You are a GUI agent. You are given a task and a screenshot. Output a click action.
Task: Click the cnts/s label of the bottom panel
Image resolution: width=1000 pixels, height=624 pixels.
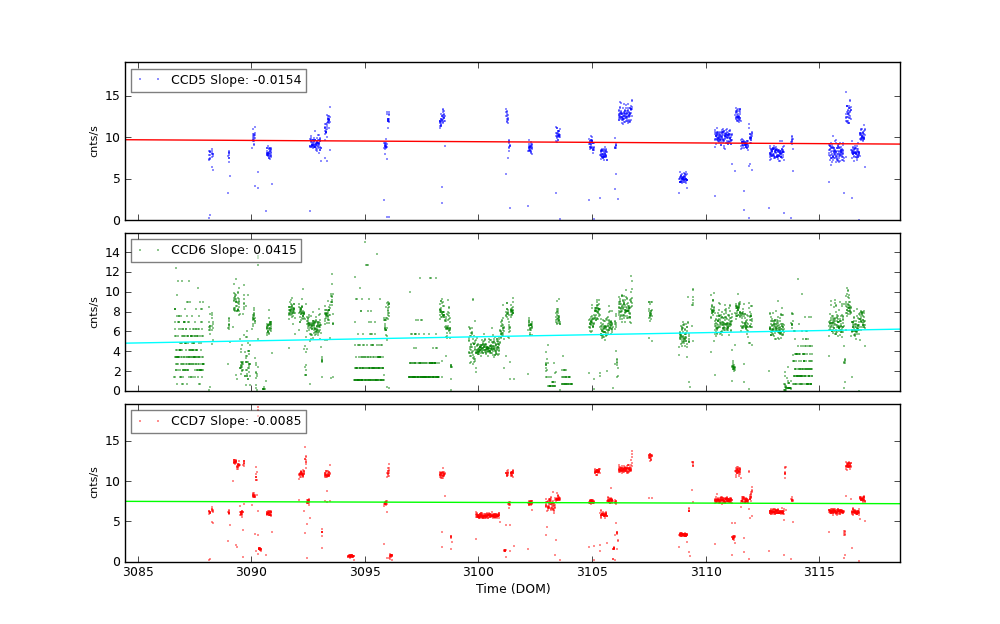coord(94,483)
